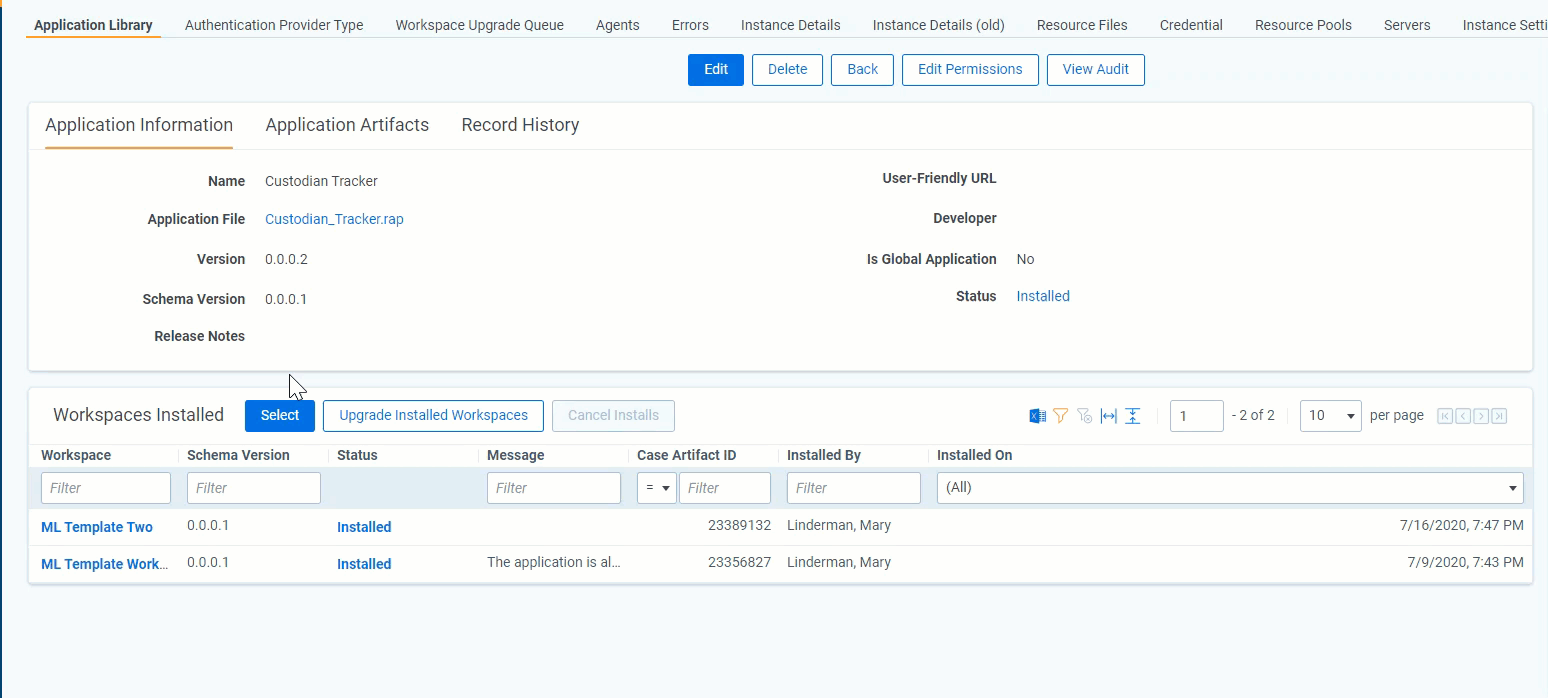Go to the Agents tab
This screenshot has height=698, width=1548.
click(x=618, y=25)
